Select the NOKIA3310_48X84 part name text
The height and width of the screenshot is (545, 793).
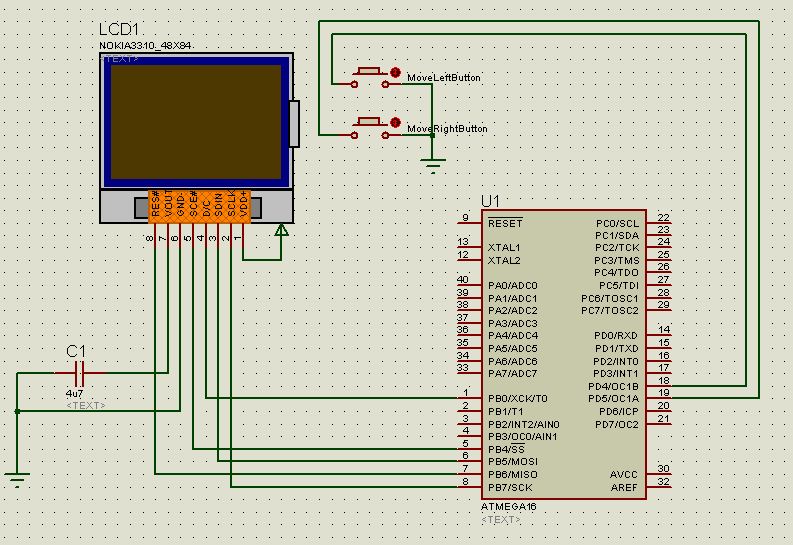coord(145,46)
